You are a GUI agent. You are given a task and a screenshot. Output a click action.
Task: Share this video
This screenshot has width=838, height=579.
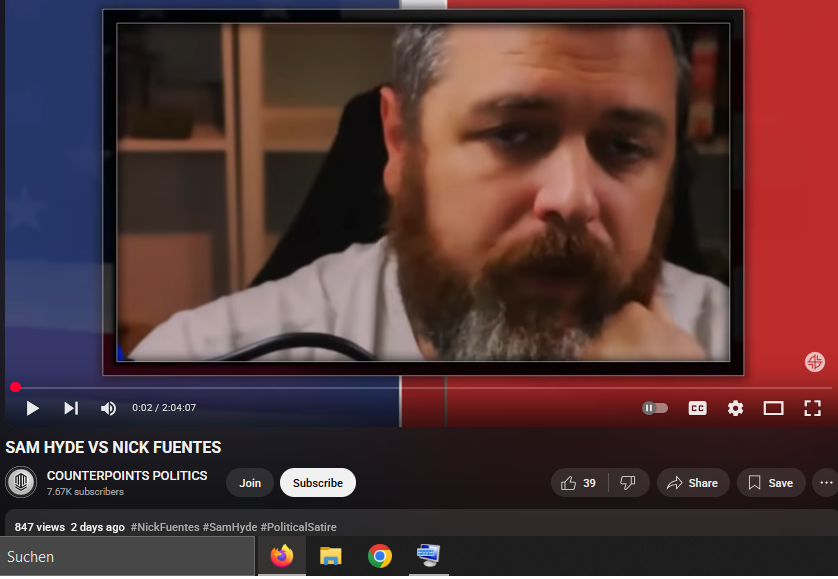[693, 483]
